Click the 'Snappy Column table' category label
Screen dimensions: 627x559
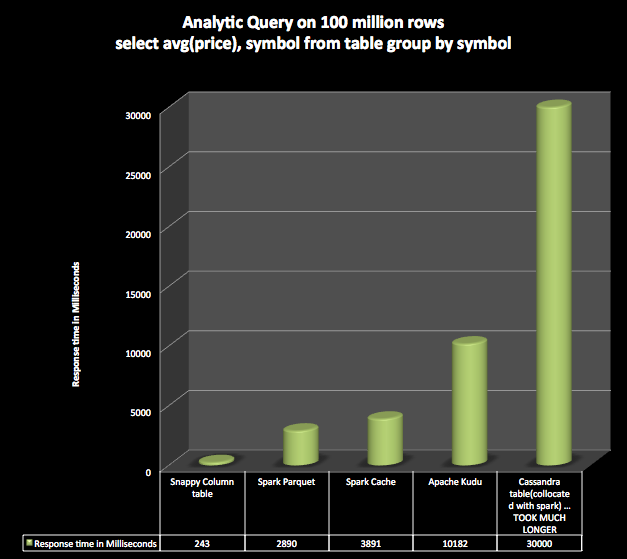[202, 488]
